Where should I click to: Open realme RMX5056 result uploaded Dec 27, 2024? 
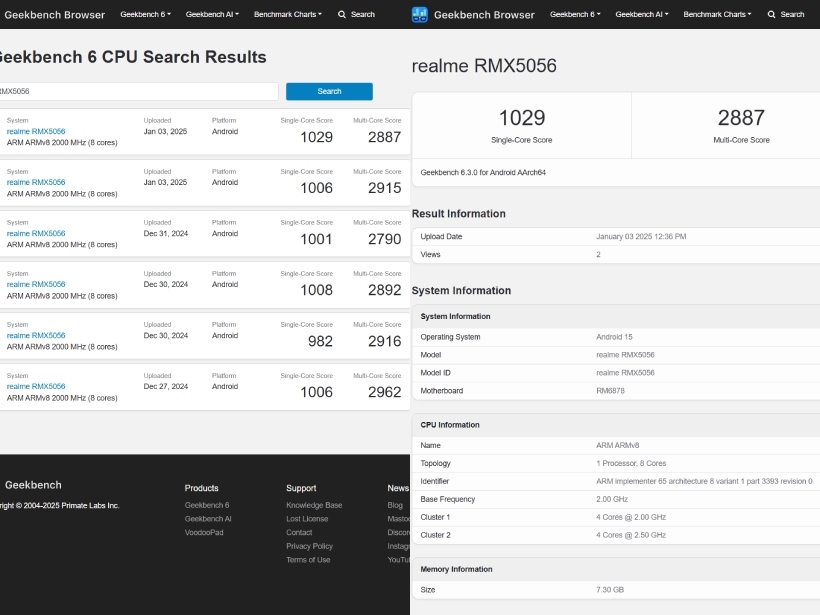(x=36, y=386)
